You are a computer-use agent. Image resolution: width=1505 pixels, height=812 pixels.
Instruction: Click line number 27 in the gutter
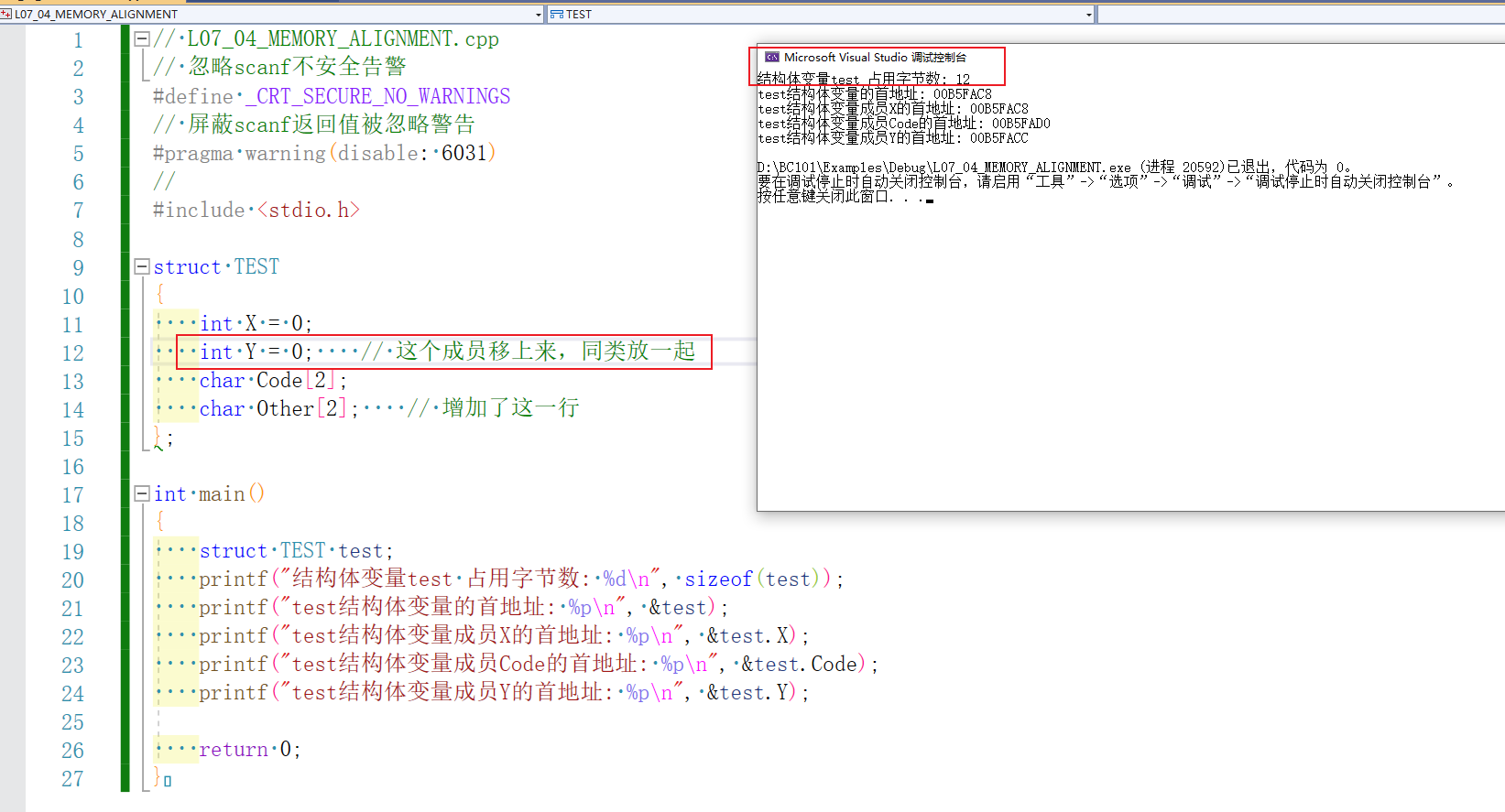[x=72, y=779]
